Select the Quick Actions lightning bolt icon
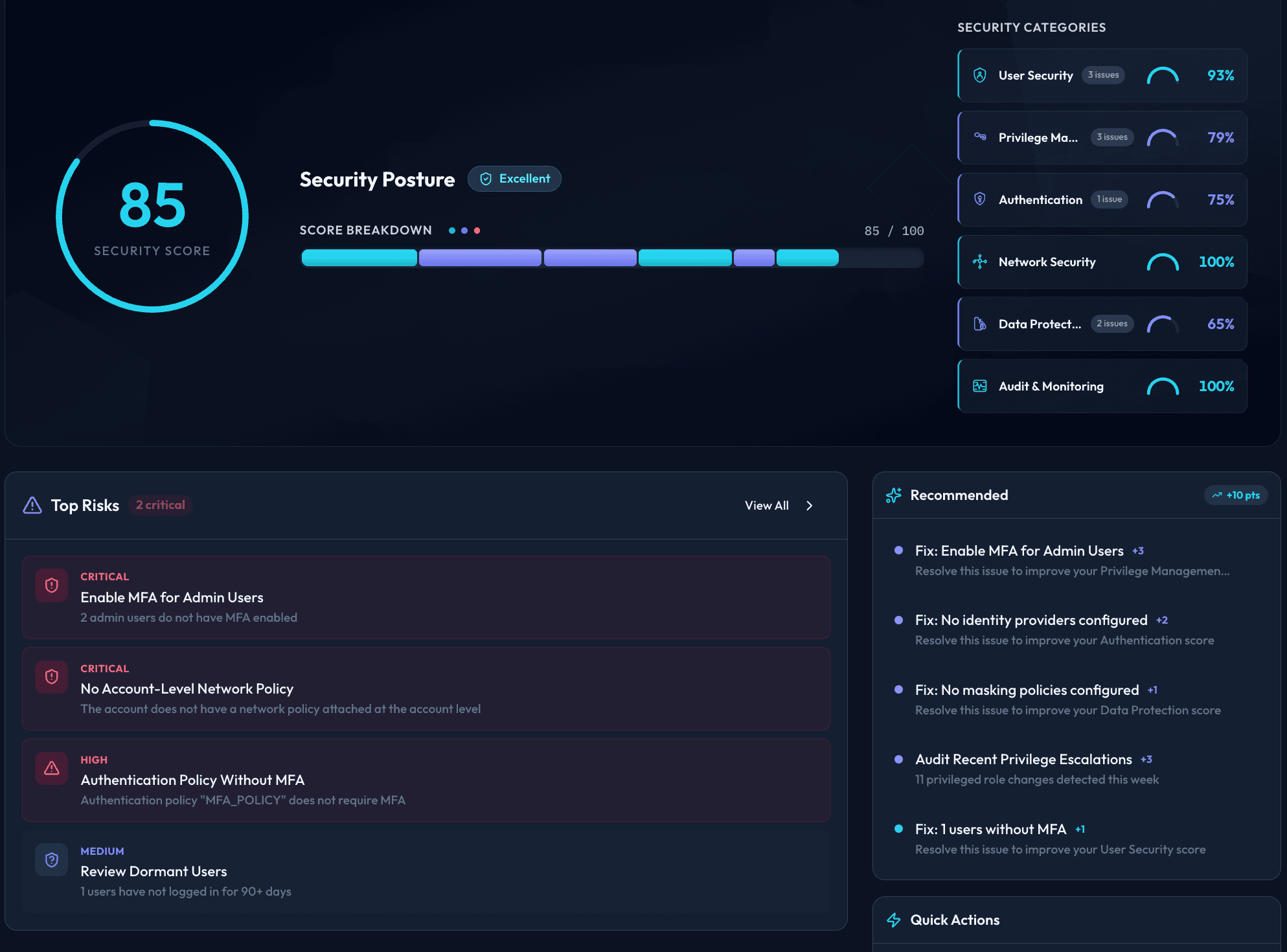The width and height of the screenshot is (1287, 952). click(894, 920)
